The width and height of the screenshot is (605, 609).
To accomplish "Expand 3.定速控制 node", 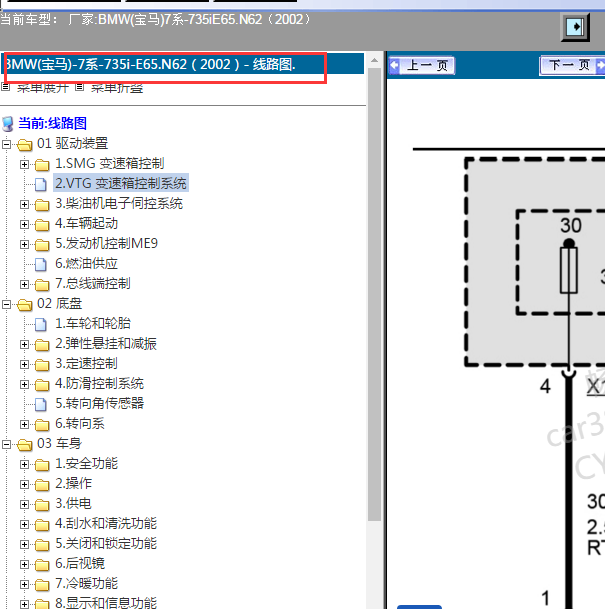I will point(24,364).
